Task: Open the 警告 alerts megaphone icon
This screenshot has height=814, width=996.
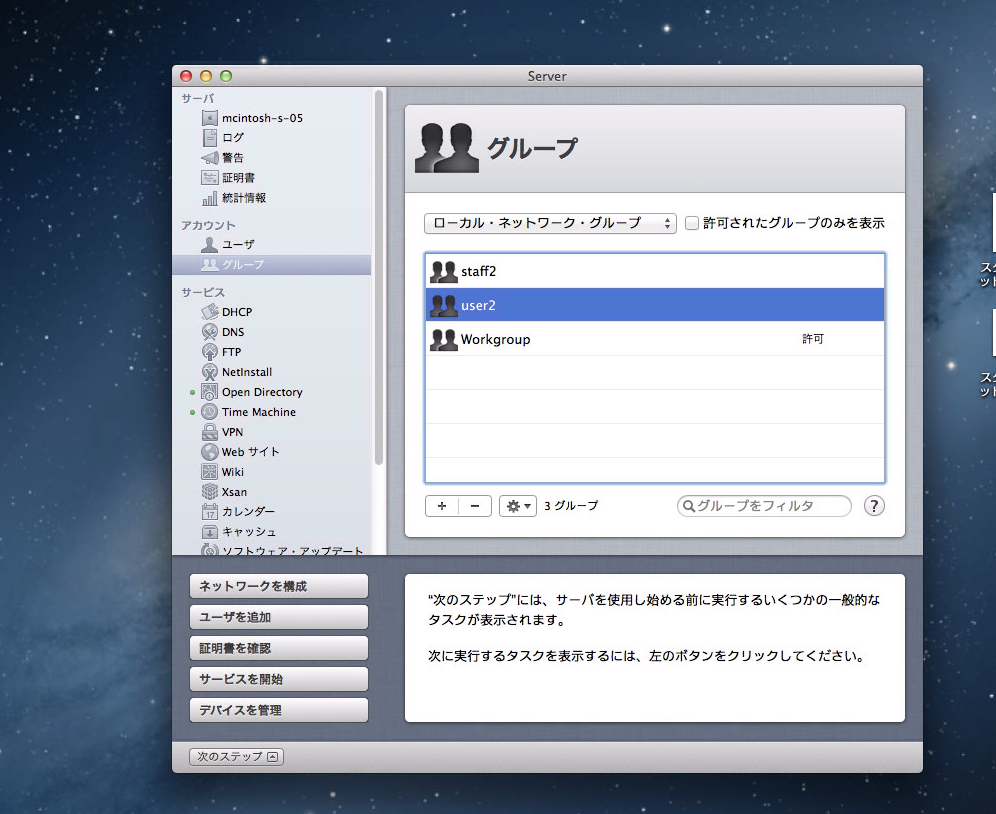Action: point(210,158)
